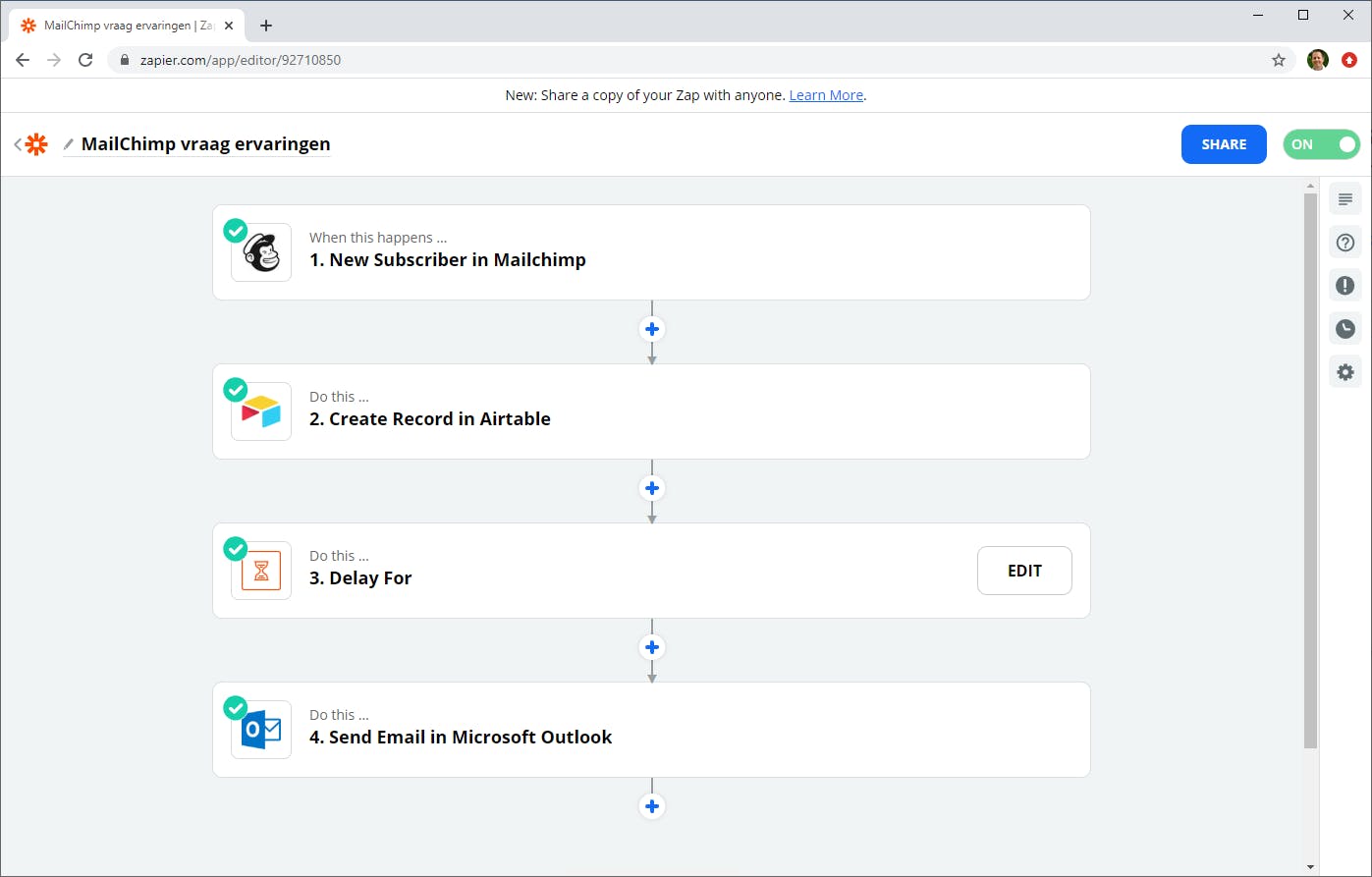
Task: Click the blue SHARE button
Action: coord(1224,144)
